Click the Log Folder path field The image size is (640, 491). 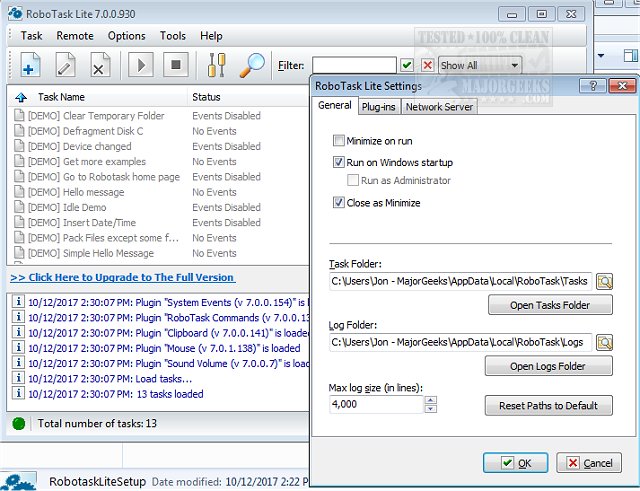coord(460,342)
